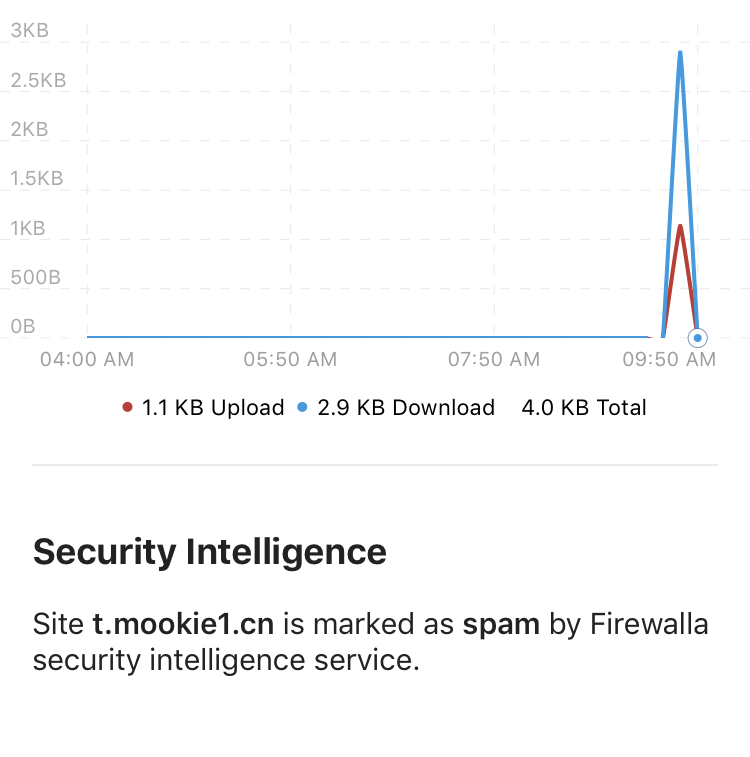Click the red upload spike peak
Screen dimensions: 750x757
point(680,228)
